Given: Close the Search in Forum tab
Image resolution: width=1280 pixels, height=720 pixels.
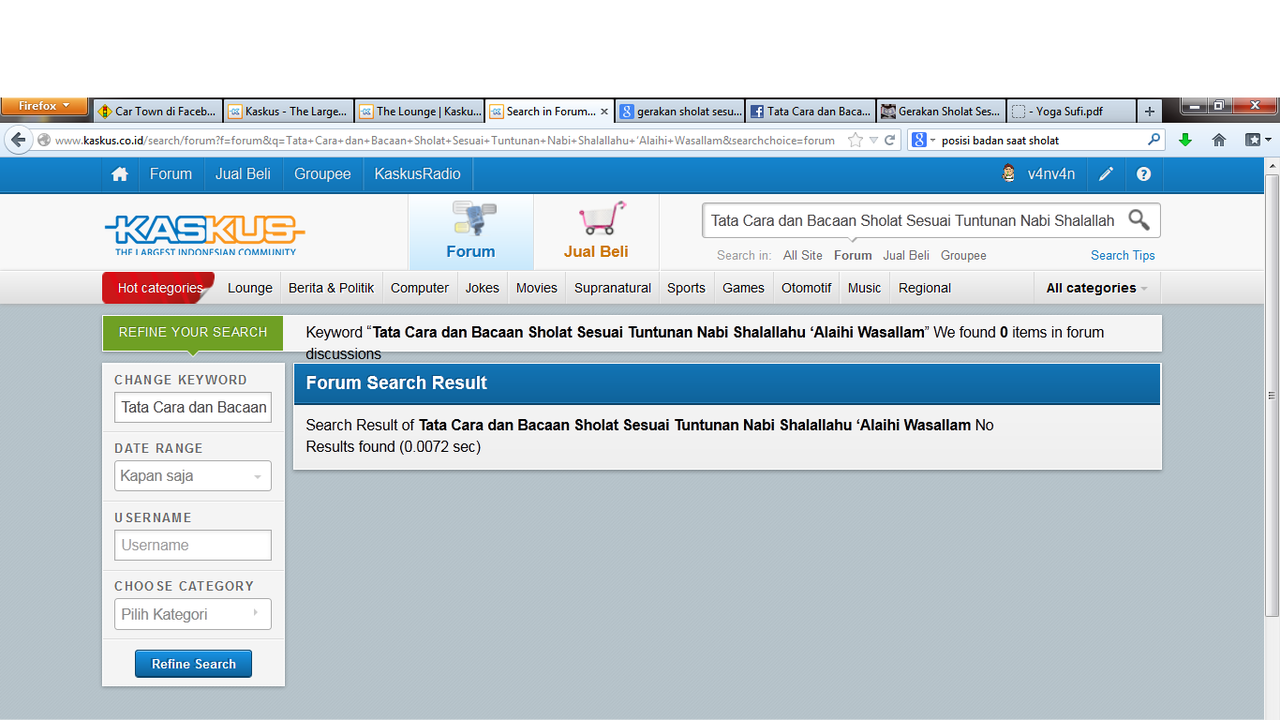Looking at the screenshot, I should 604,111.
